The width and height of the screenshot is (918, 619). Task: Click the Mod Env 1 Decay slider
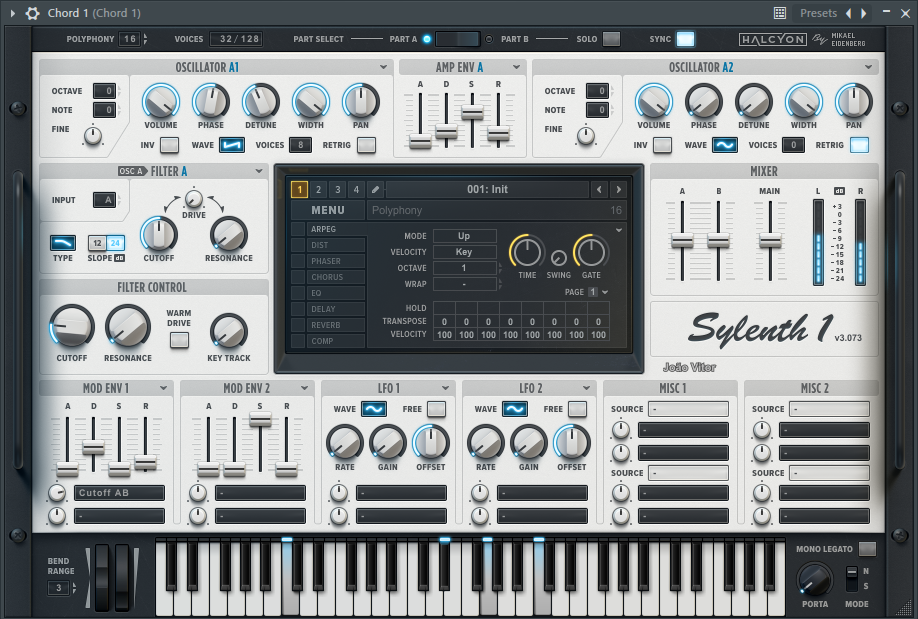click(x=93, y=448)
